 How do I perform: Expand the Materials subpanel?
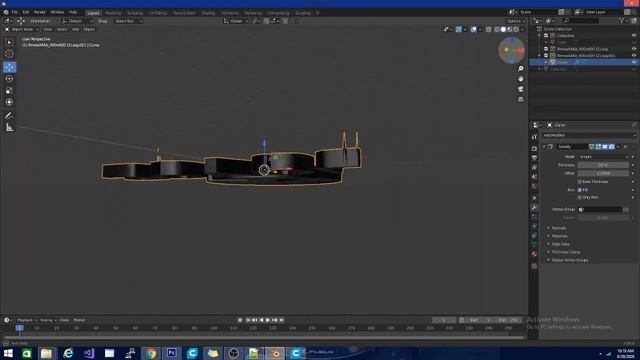coord(559,236)
